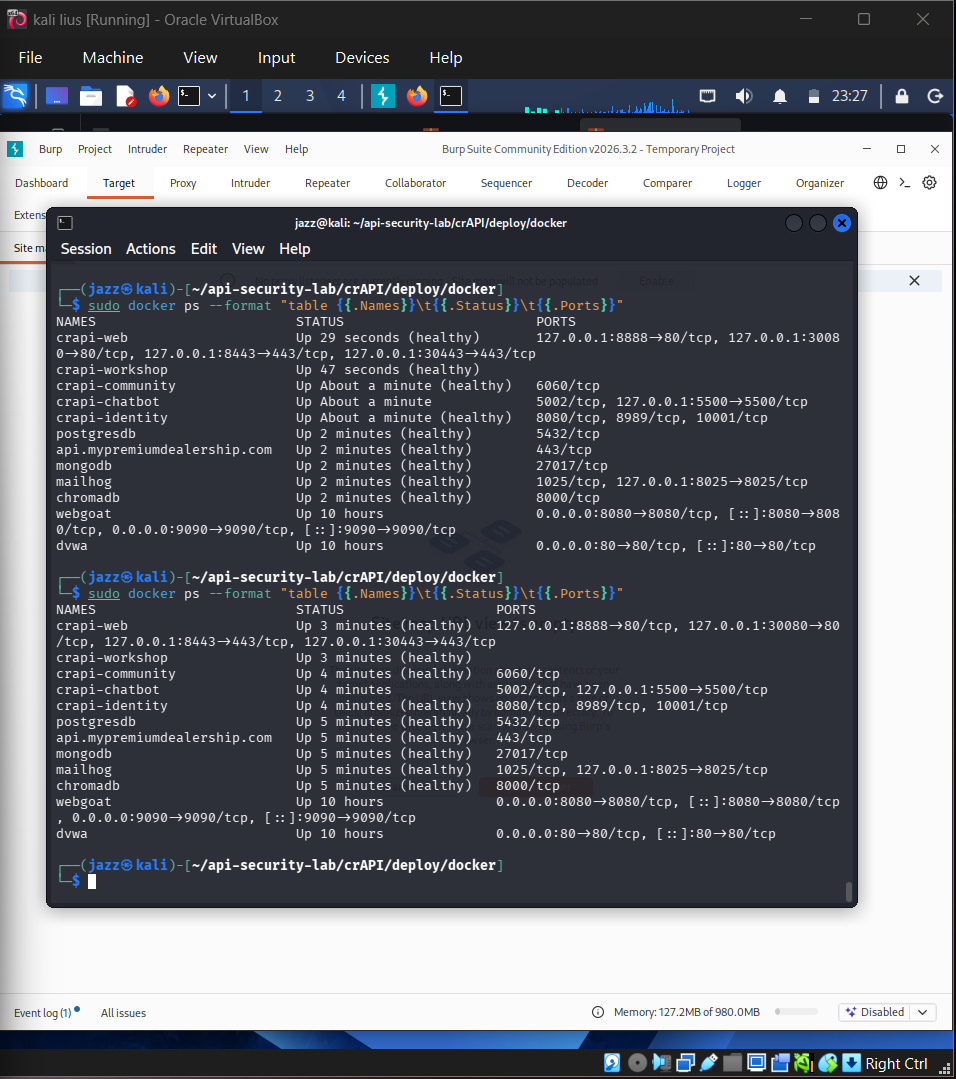Screen dimensions: 956x1079
Task: Launch the text editor panel icon
Action: point(125,96)
